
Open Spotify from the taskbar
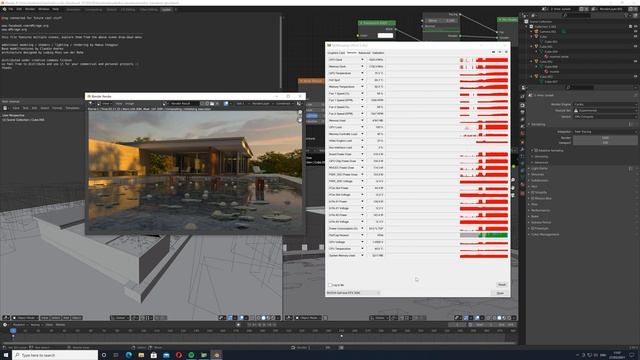[191, 355]
